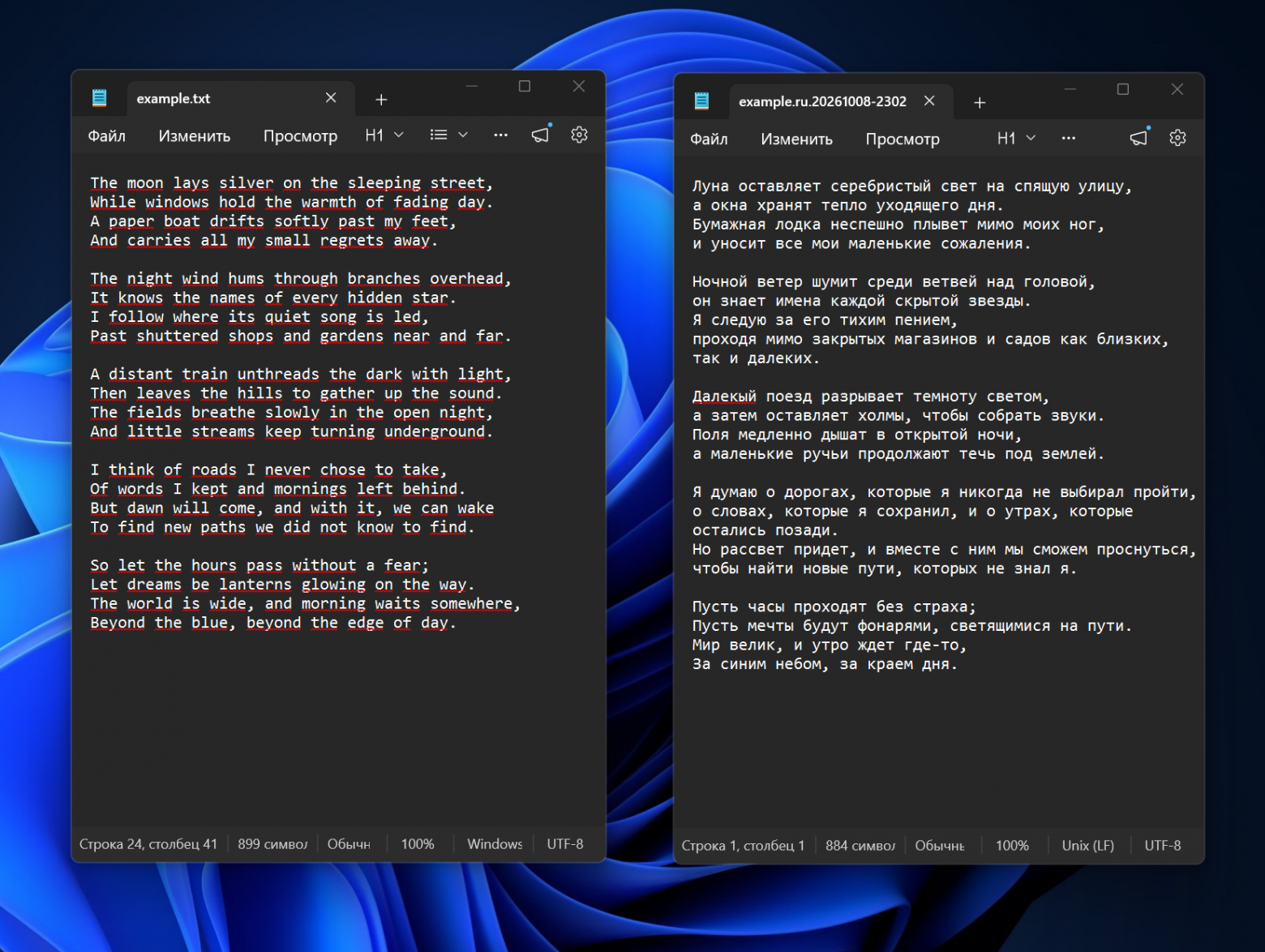Add new tab in example.txt window
The width and height of the screenshot is (1265, 952).
(381, 100)
